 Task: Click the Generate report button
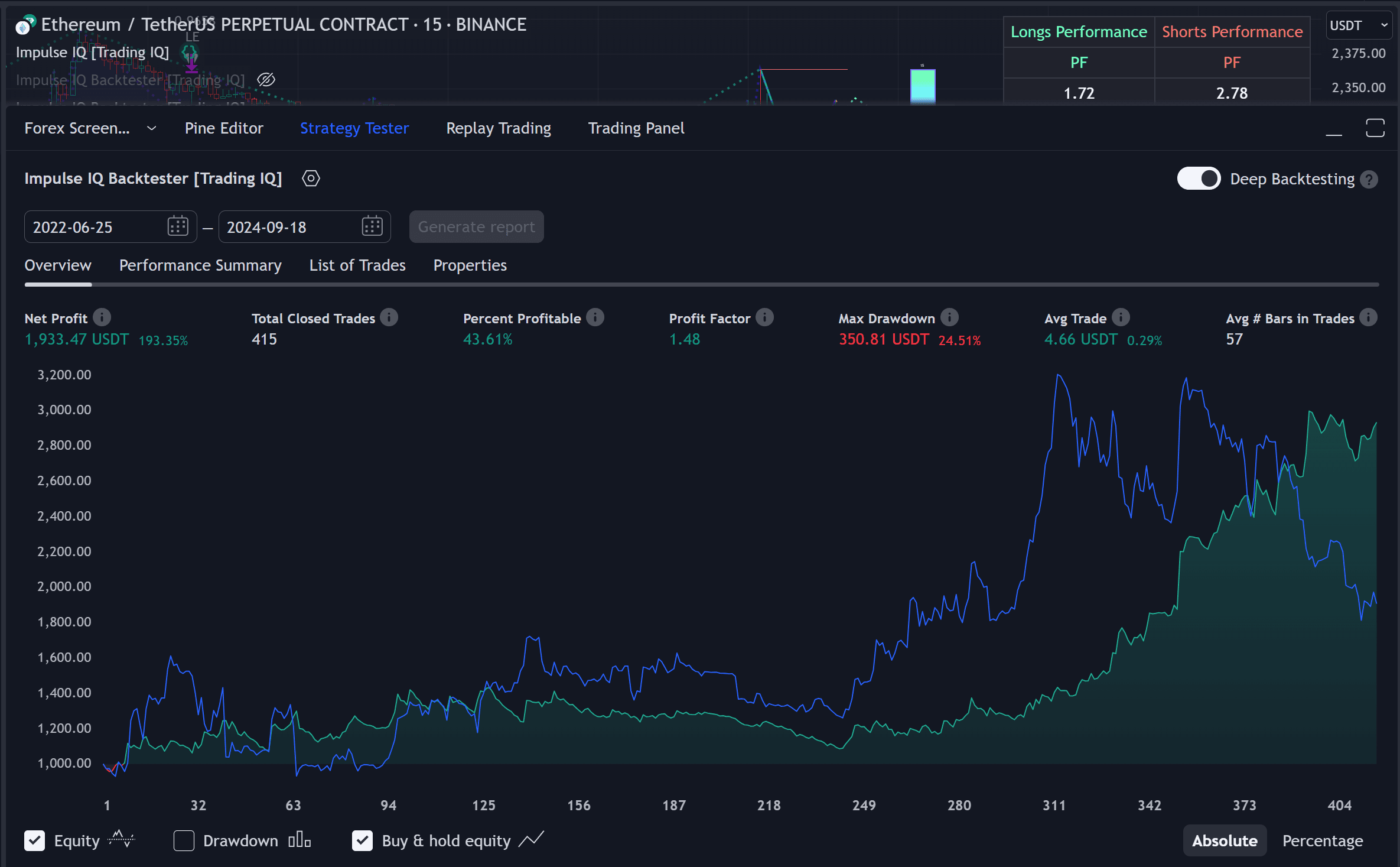[476, 226]
